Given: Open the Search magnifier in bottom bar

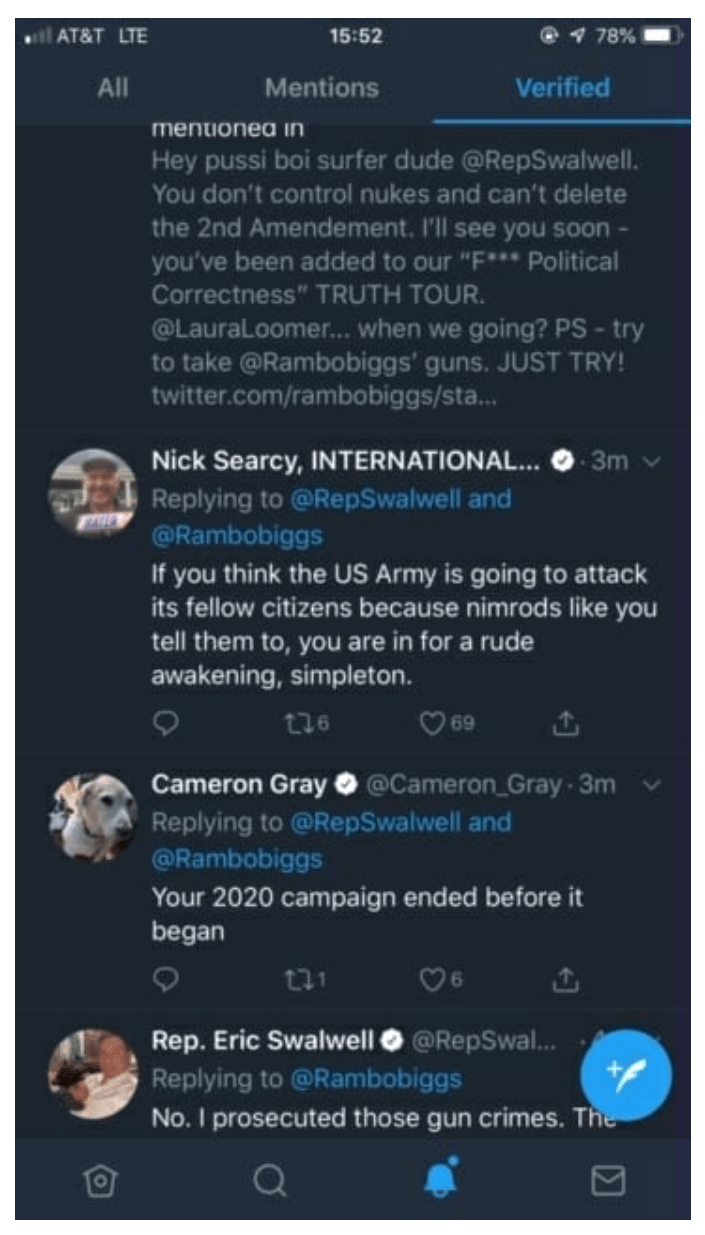Looking at the screenshot, I should click(x=269, y=1182).
